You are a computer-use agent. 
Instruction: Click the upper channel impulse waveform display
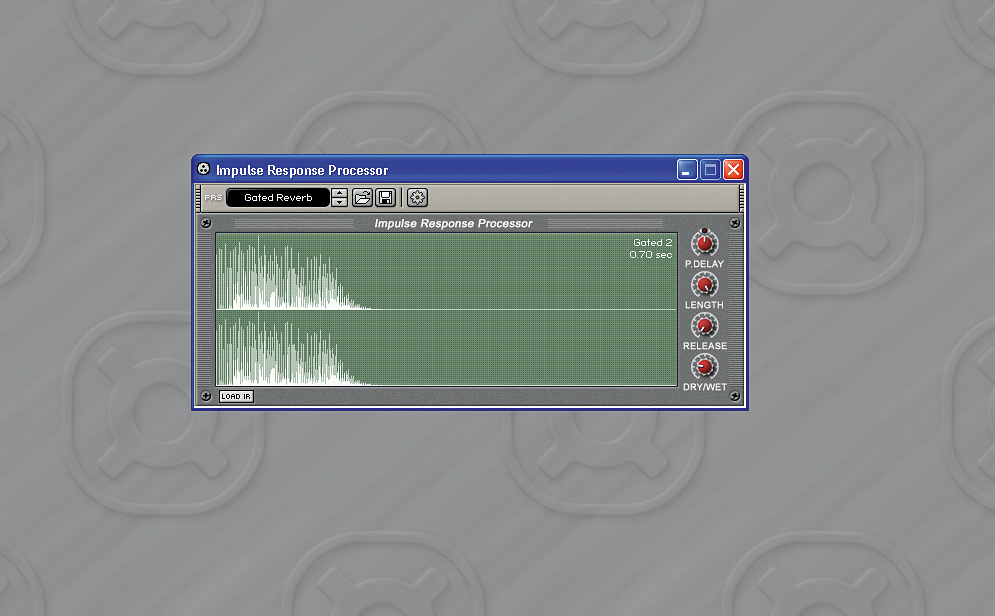pyautogui.click(x=446, y=272)
